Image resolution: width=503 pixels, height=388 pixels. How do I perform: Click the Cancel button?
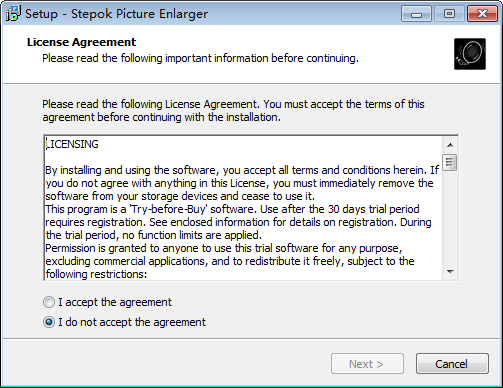click(452, 364)
